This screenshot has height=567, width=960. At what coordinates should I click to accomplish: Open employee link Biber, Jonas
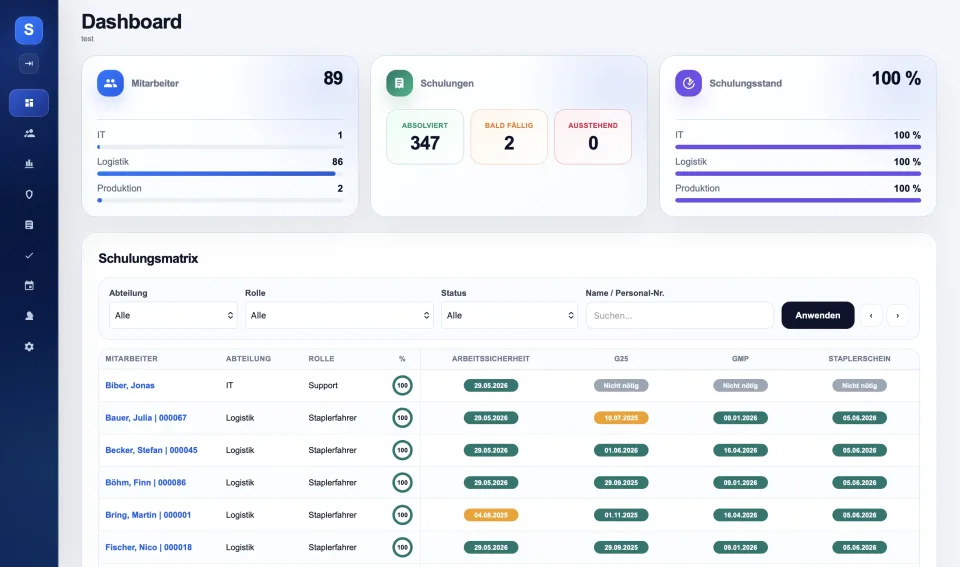click(130, 385)
